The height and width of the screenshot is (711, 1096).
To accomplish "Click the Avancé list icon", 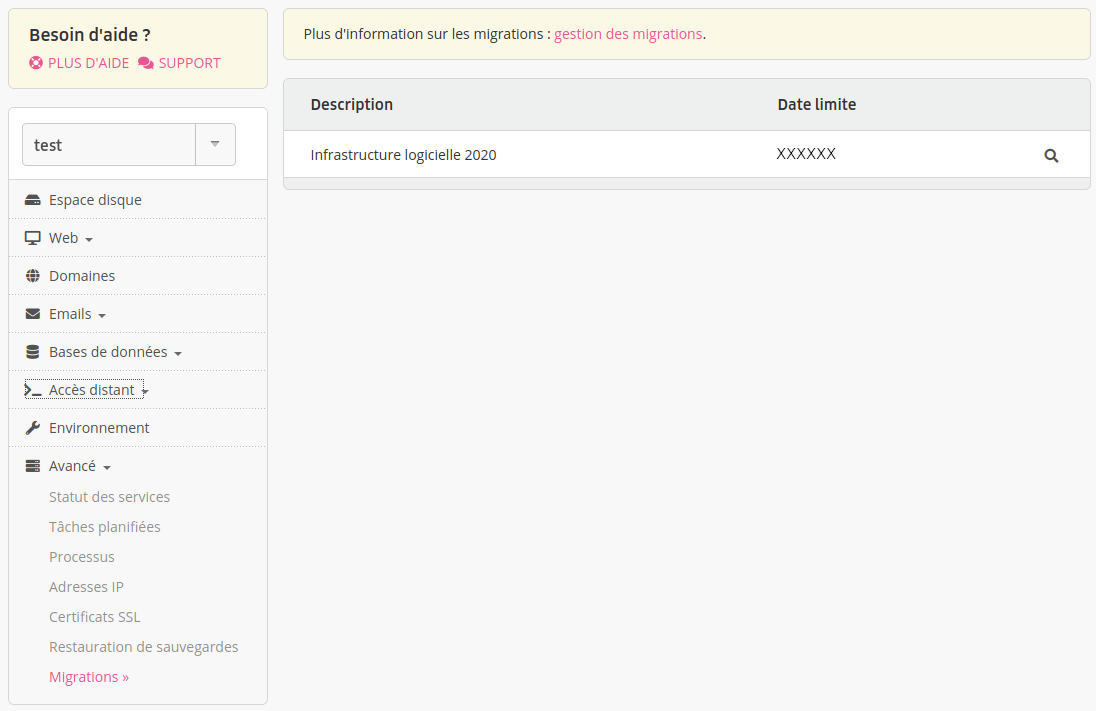I will [x=32, y=465].
